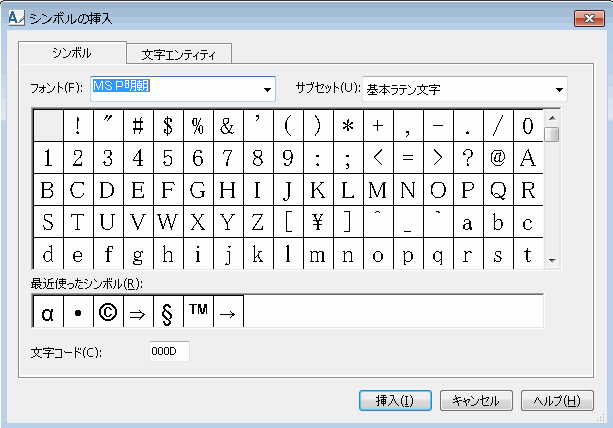Click the symbol grid scrollbar thumb
This screenshot has height=428, width=613.
tap(552, 134)
